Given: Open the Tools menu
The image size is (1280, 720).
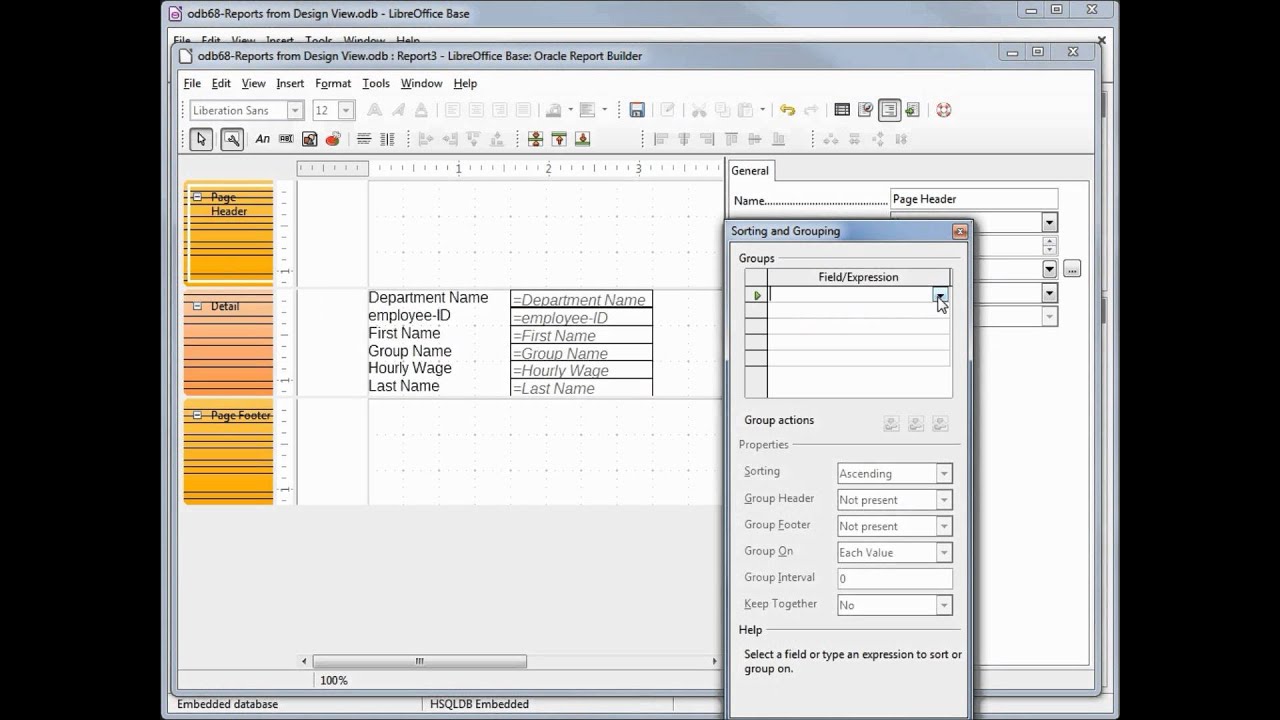Looking at the screenshot, I should [x=376, y=84].
